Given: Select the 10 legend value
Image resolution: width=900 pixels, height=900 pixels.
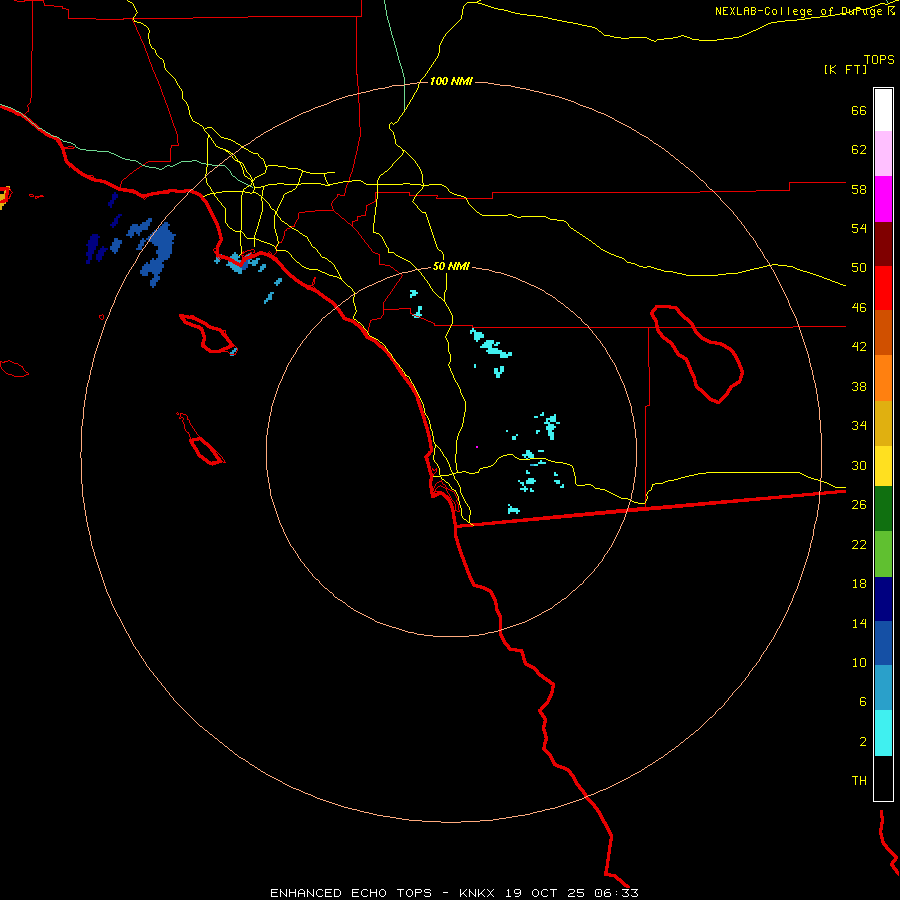Looking at the screenshot, I should point(859,663).
